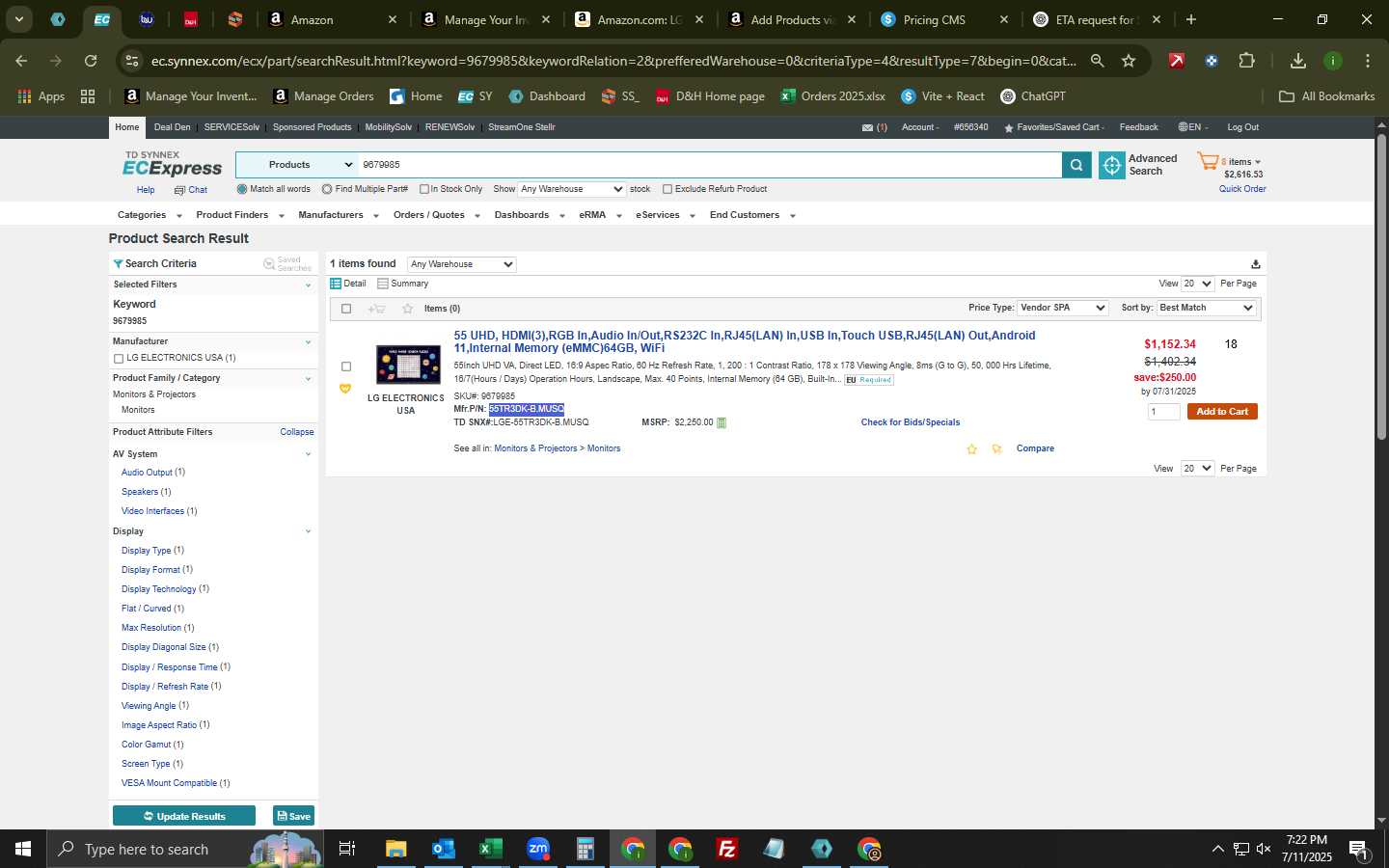
Task: Collapse the Manufacturer filter section chevron
Action: point(308,342)
